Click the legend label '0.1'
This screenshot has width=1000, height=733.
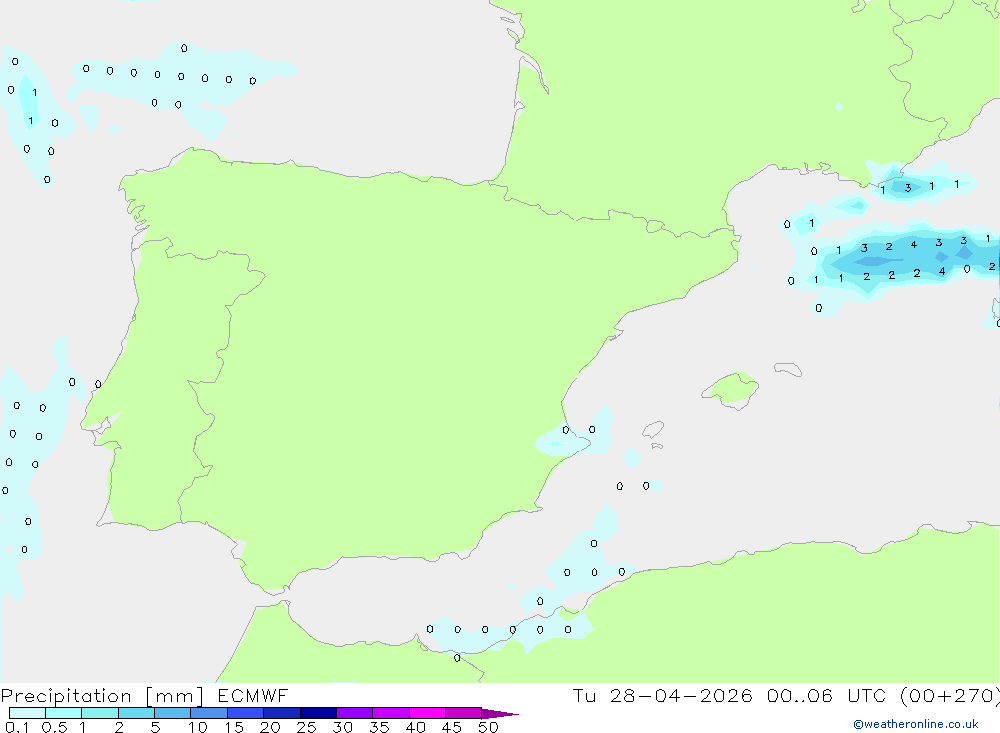(17, 727)
